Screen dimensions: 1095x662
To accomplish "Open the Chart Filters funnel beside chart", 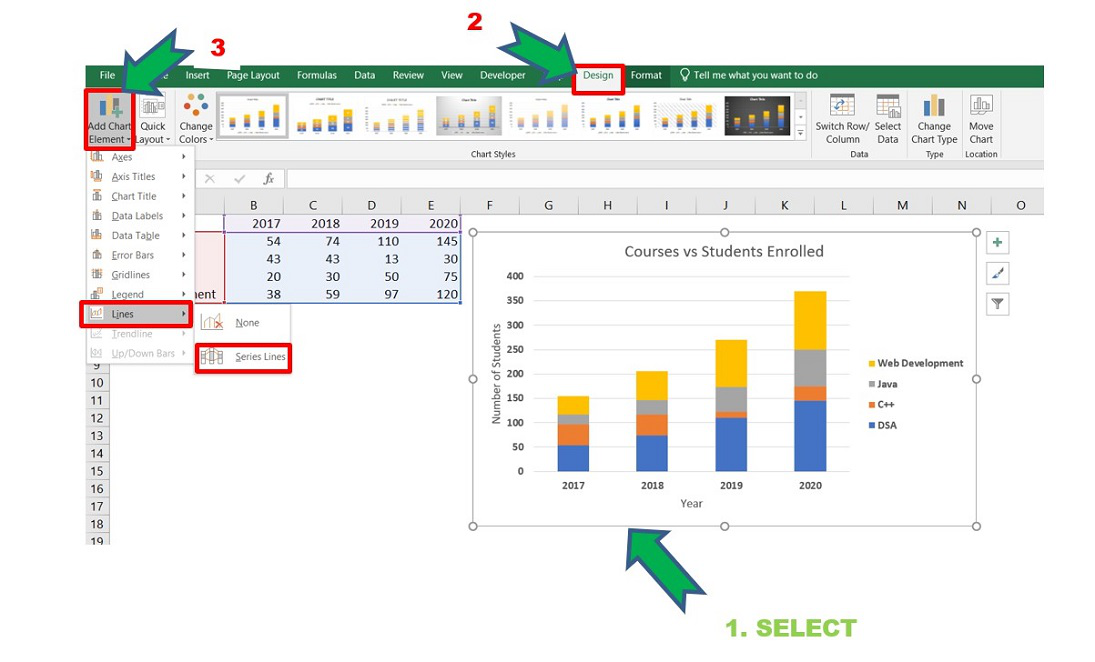I will tap(997, 304).
